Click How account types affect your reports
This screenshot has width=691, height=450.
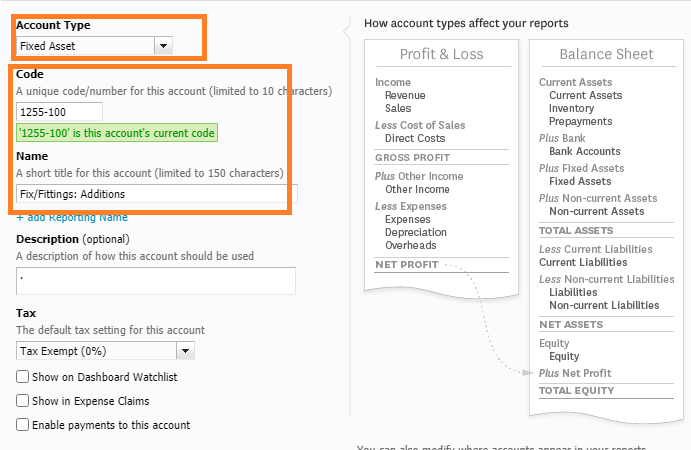466,23
